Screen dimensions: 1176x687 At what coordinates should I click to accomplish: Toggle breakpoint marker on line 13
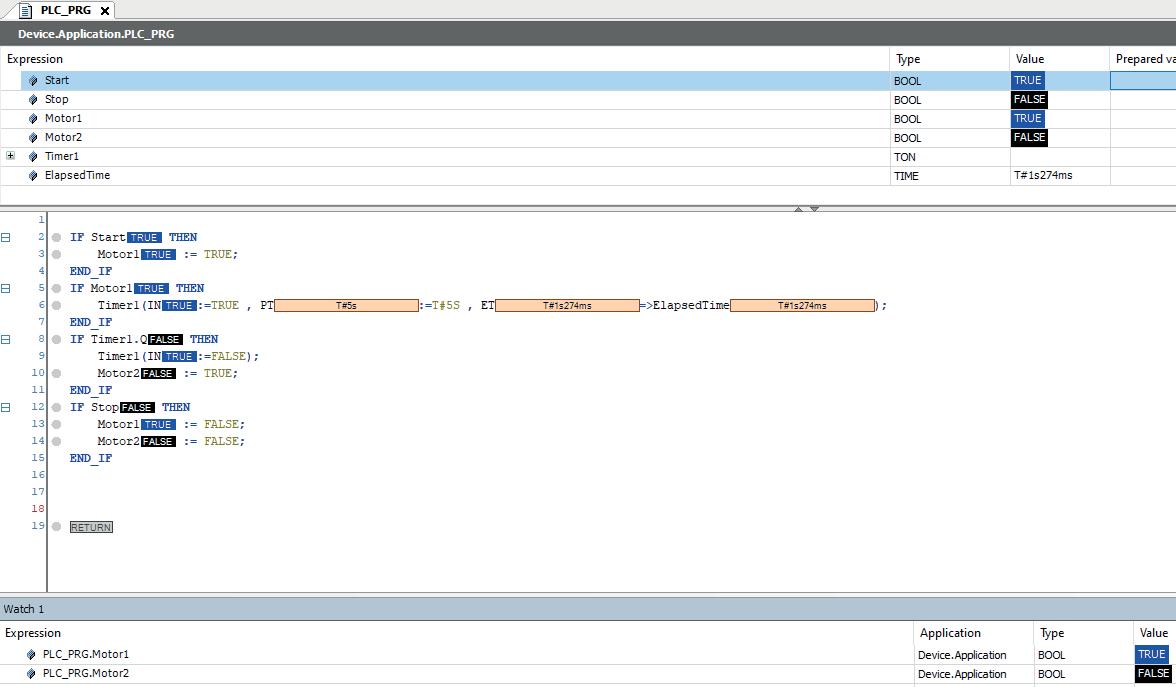click(x=56, y=424)
